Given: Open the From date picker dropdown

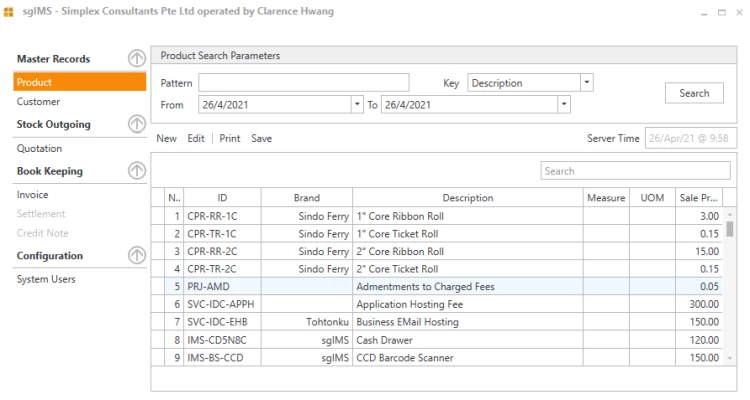Looking at the screenshot, I should [x=357, y=104].
